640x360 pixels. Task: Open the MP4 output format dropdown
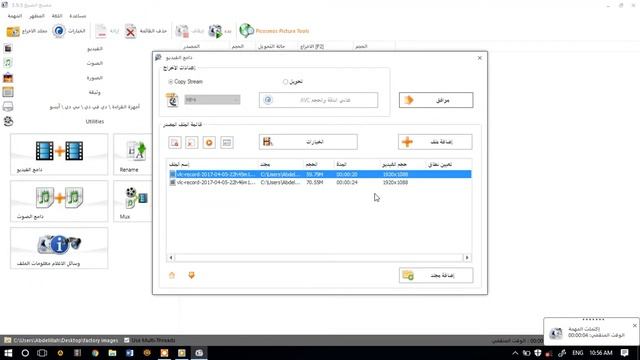coord(212,100)
